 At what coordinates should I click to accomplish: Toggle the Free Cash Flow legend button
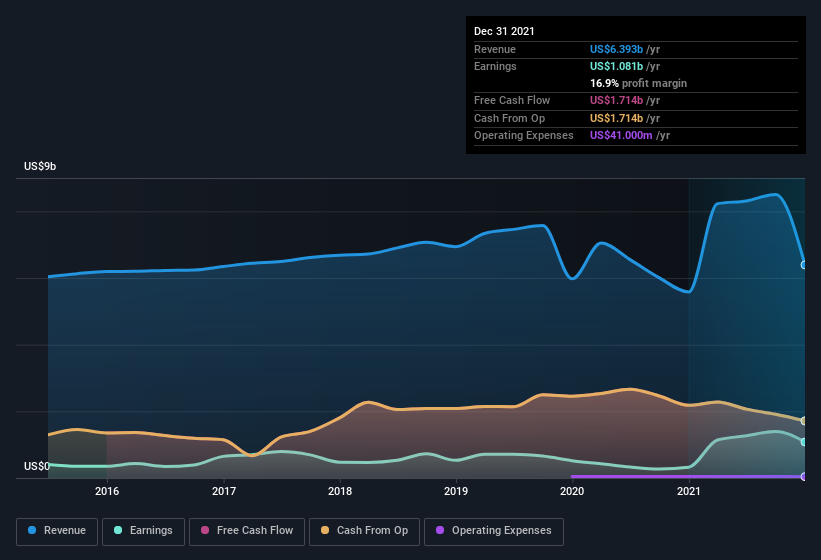[x=247, y=531]
